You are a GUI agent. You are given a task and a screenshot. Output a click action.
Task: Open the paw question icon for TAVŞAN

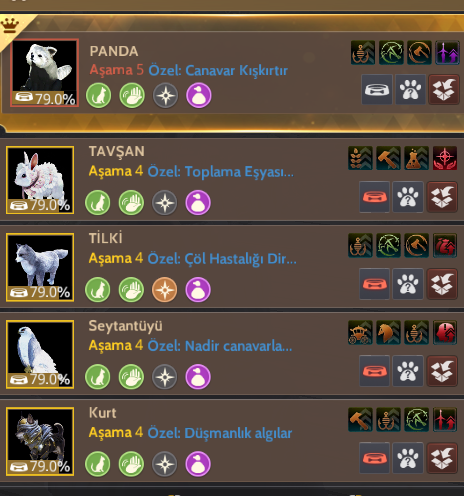coord(408,197)
